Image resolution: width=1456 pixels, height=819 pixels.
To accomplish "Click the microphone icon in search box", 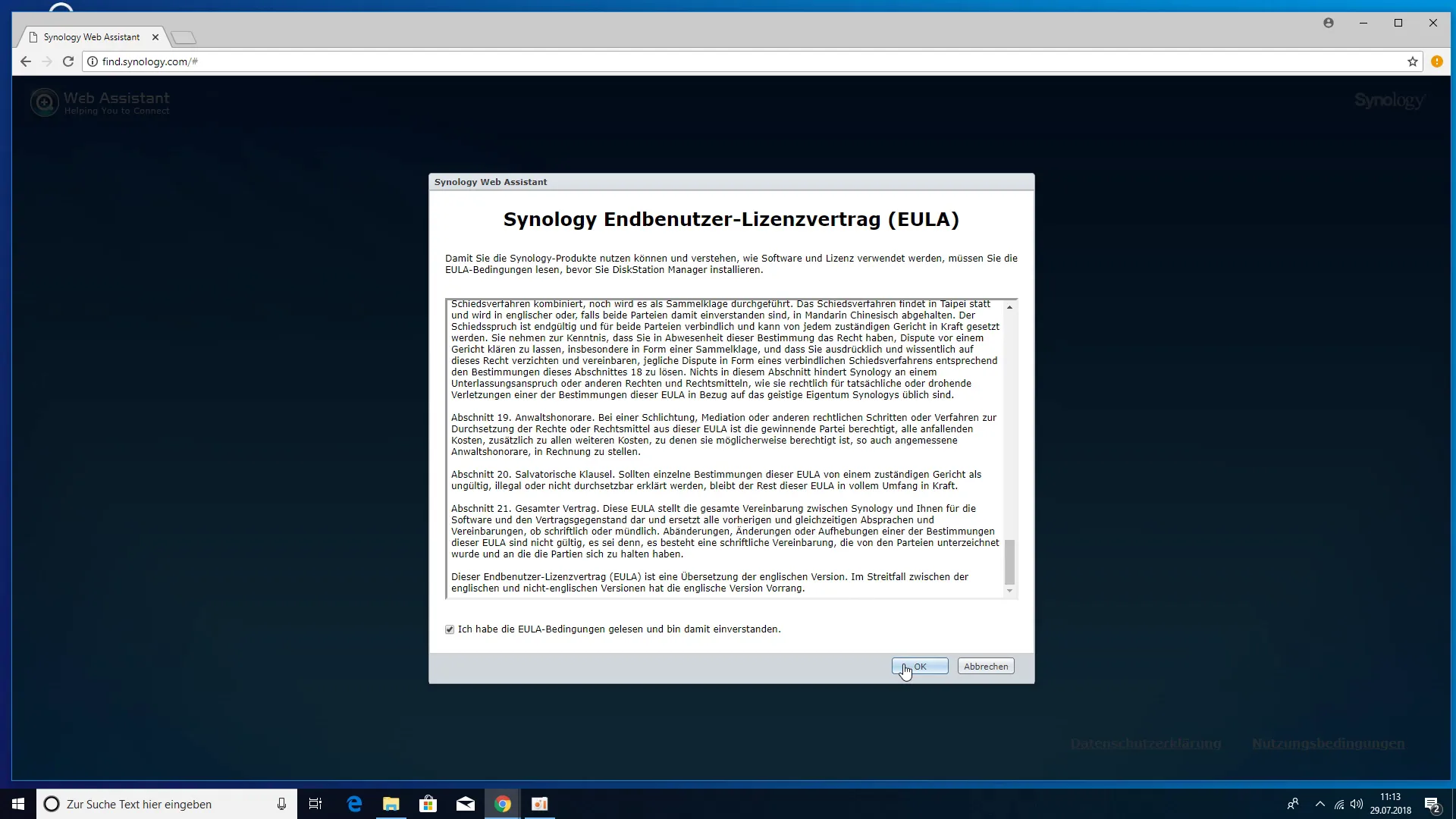I will [281, 804].
